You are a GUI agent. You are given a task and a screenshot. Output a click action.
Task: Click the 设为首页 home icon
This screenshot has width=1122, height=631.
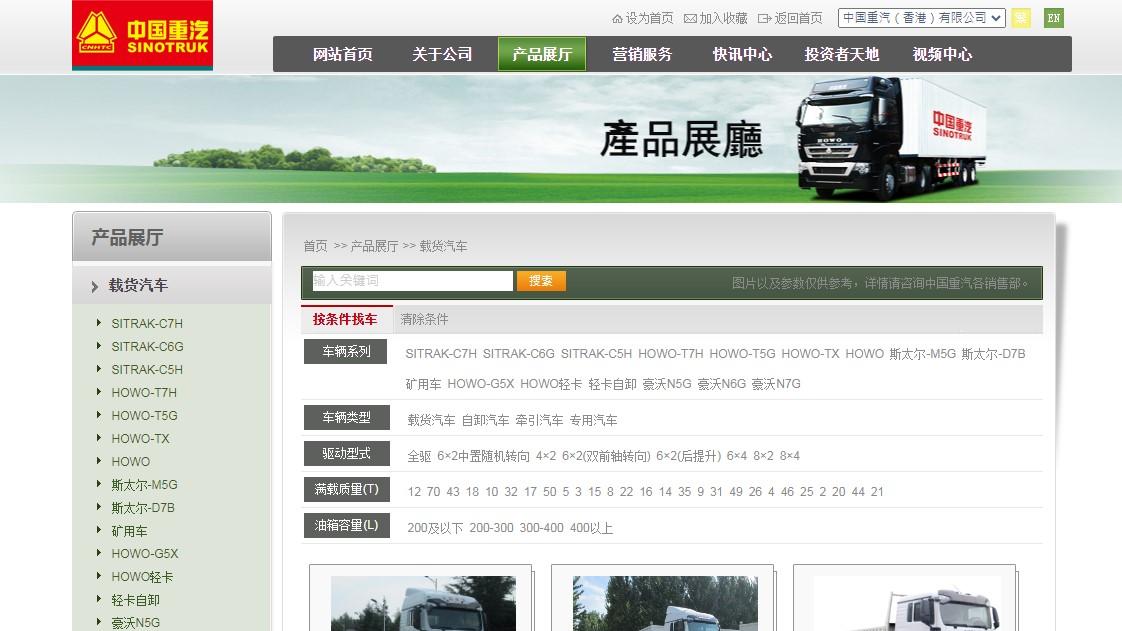tap(617, 18)
